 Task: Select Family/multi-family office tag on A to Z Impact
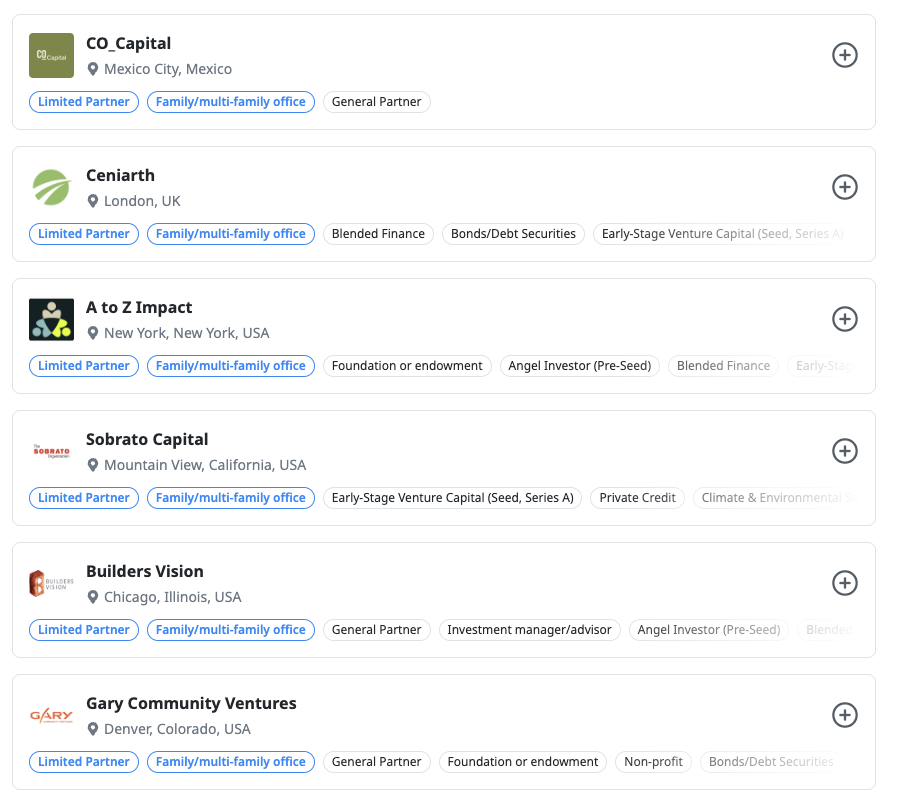pos(231,366)
